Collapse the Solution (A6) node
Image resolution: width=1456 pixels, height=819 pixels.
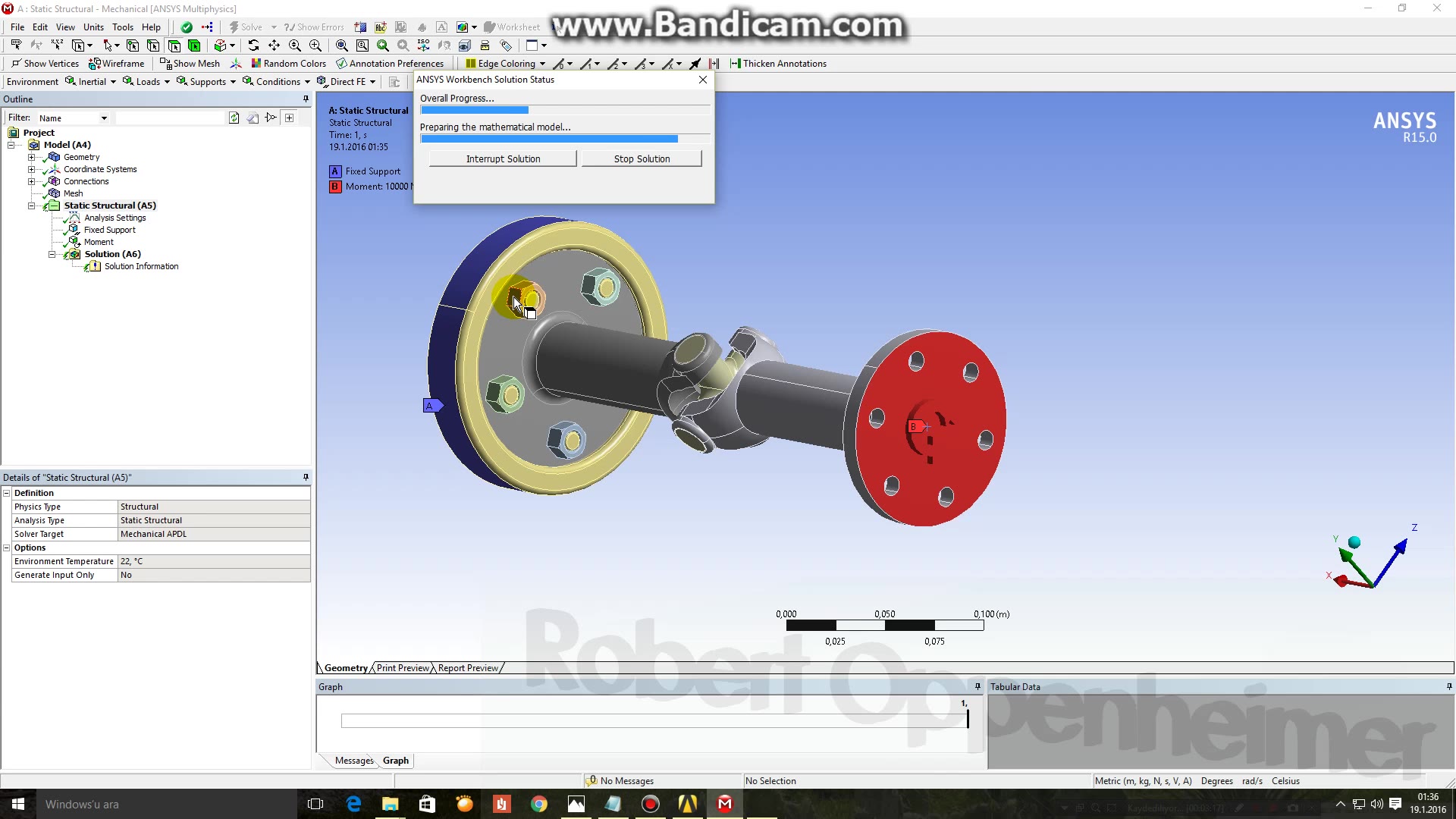(52, 254)
